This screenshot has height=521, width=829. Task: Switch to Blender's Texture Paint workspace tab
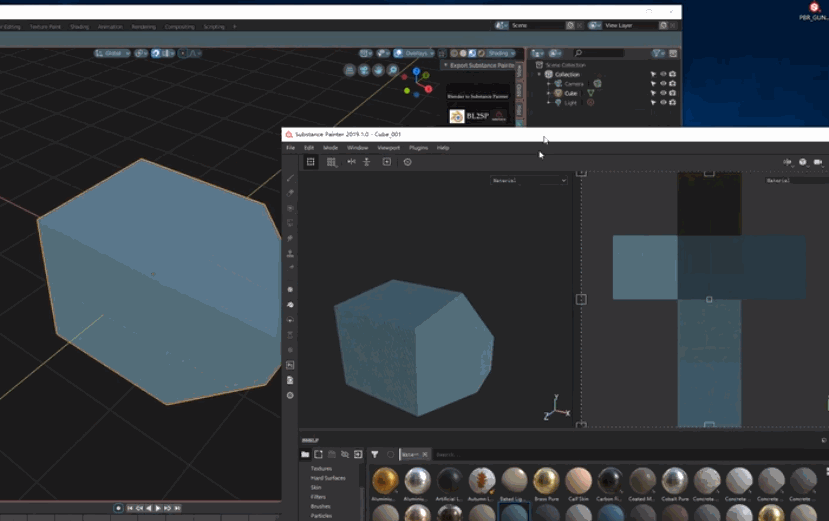click(45, 26)
